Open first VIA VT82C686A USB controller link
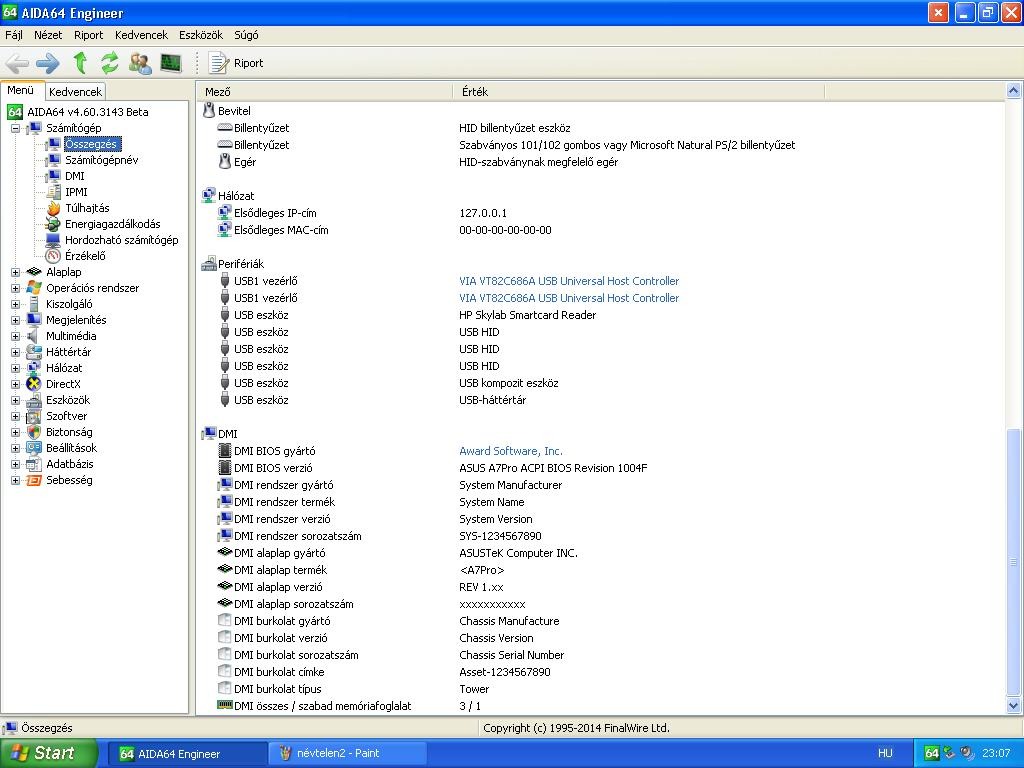Viewport: 1024px width, 768px height. 569,281
